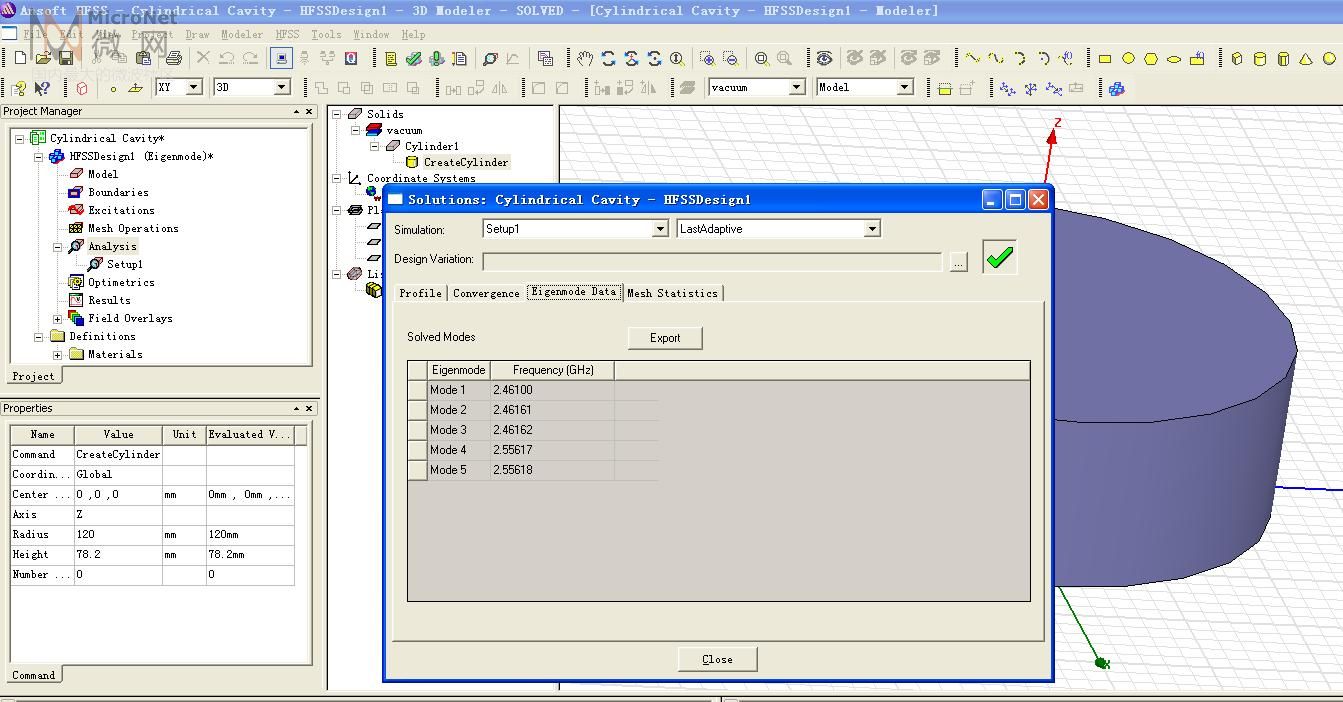The height and width of the screenshot is (702, 1343).
Task: Click the Frequency (GHz) column header
Action: click(552, 370)
